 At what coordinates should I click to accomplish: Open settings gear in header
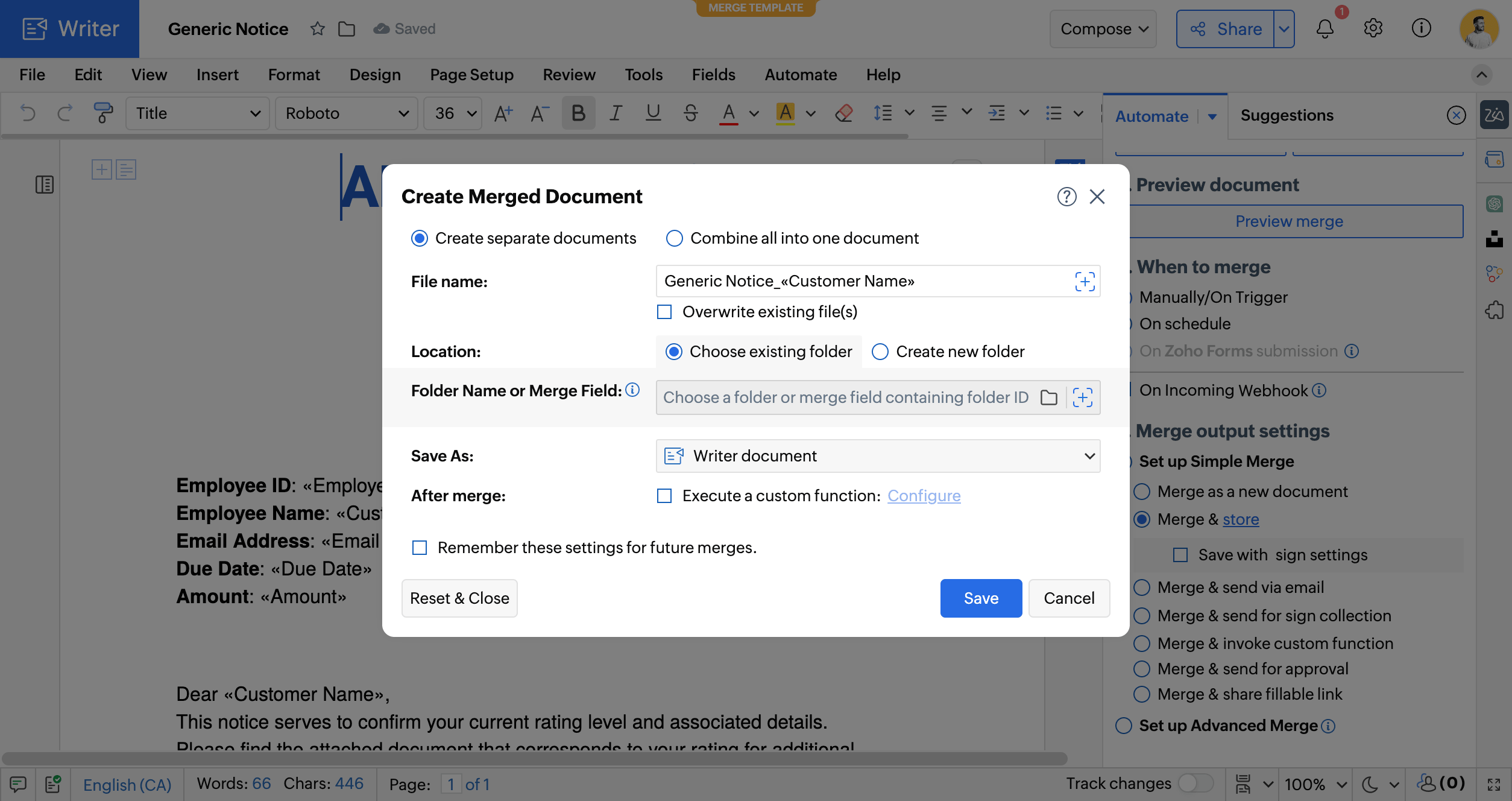pos(1373,28)
